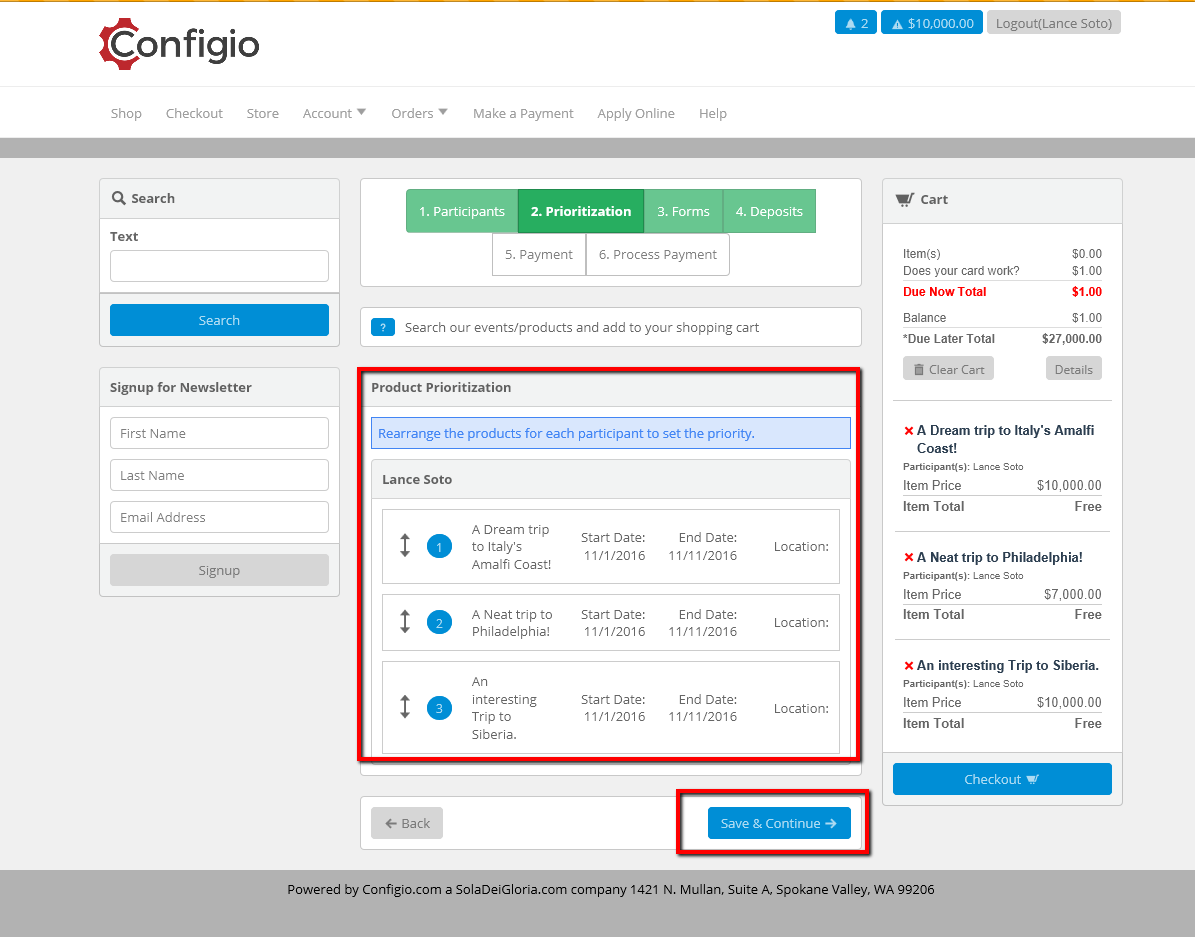Click the Configio gear logo
1195x937 pixels.
point(179,44)
